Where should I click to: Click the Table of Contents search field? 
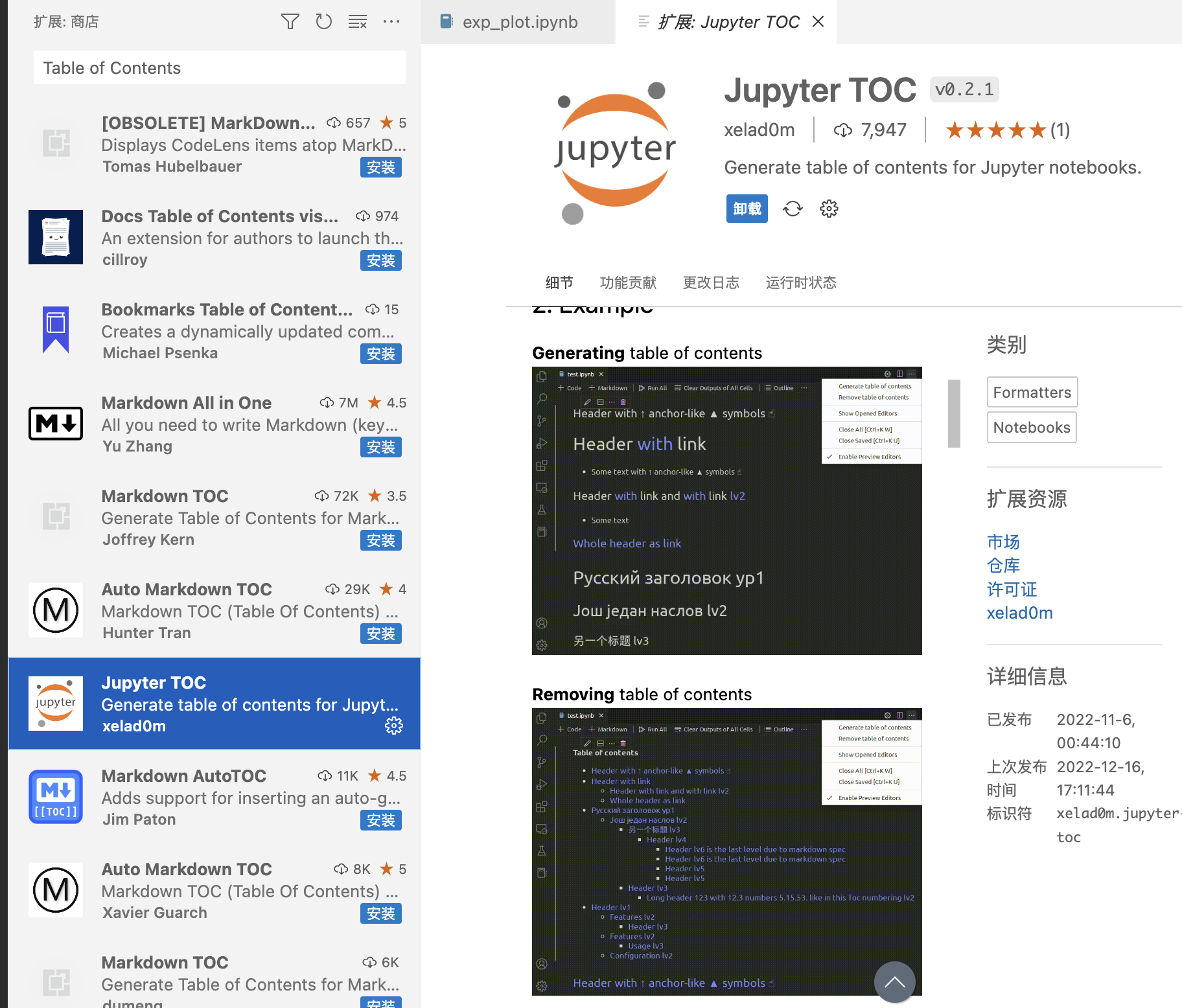(220, 68)
